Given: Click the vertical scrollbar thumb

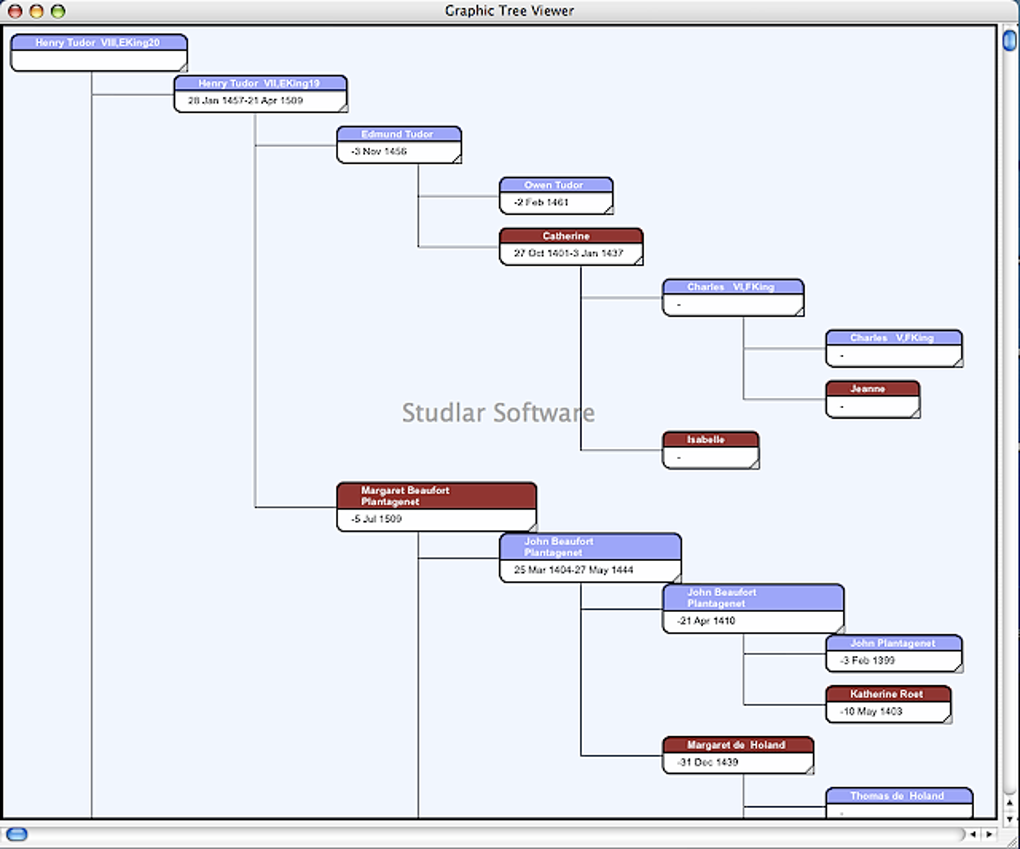Looking at the screenshot, I should click(1010, 41).
